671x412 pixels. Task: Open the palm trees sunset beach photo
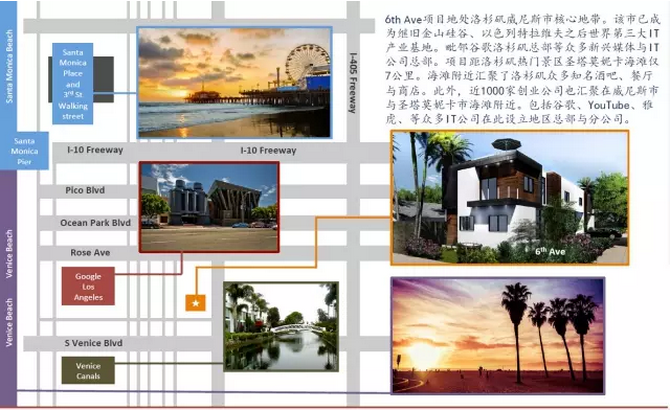pos(498,335)
